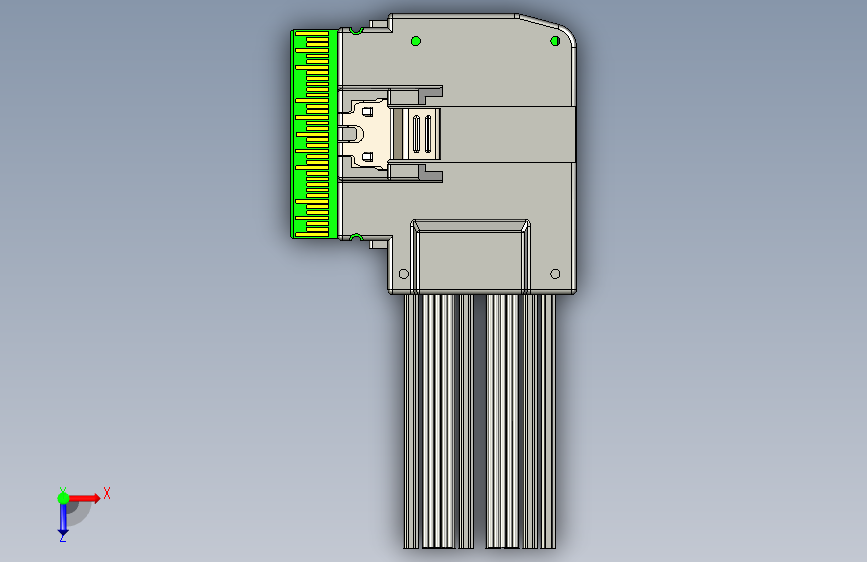867x562 pixels.
Task: Click the red X axis arrow of triad
Action: [x=84, y=498]
